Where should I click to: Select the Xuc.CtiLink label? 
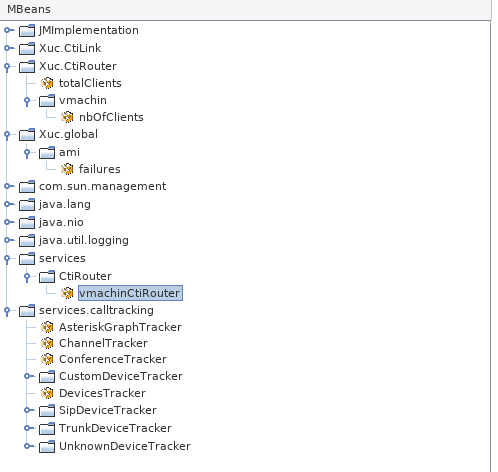[x=70, y=48]
